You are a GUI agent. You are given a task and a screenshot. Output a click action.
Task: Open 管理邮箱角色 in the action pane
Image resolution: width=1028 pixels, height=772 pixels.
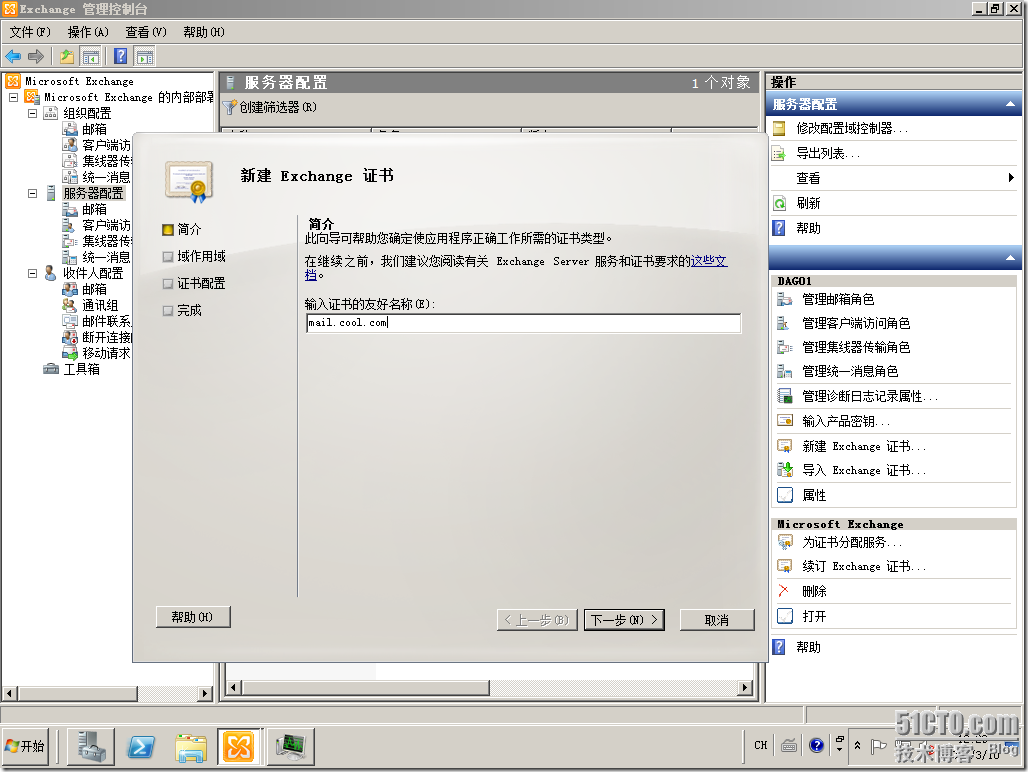click(847, 298)
